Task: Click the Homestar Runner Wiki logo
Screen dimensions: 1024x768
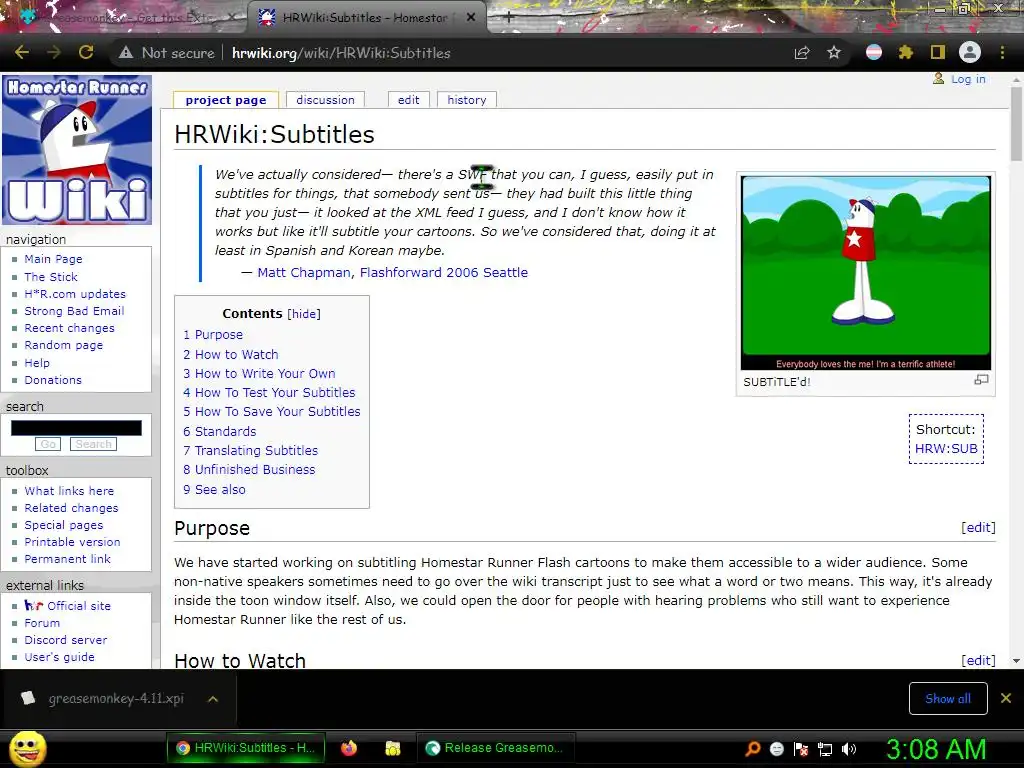Action: pyautogui.click(x=77, y=150)
